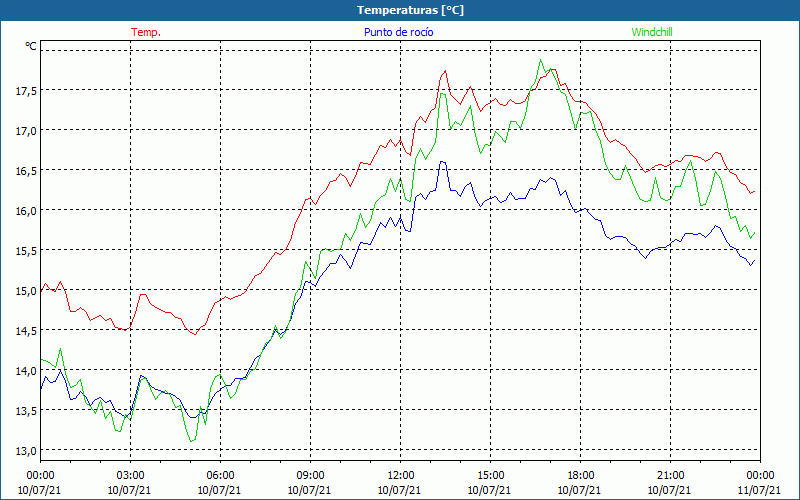Click the Temperaturas [°C] chart title

pos(410,10)
